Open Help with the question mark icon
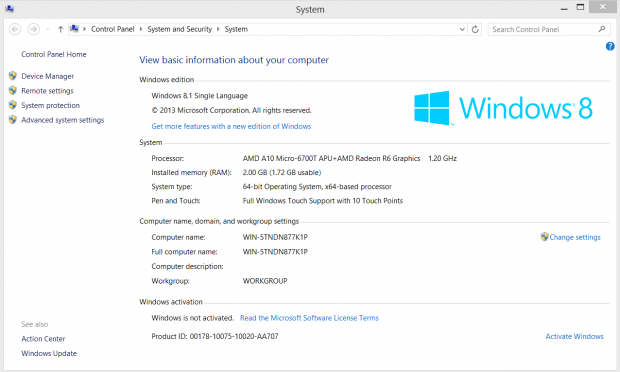 pyautogui.click(x=610, y=46)
